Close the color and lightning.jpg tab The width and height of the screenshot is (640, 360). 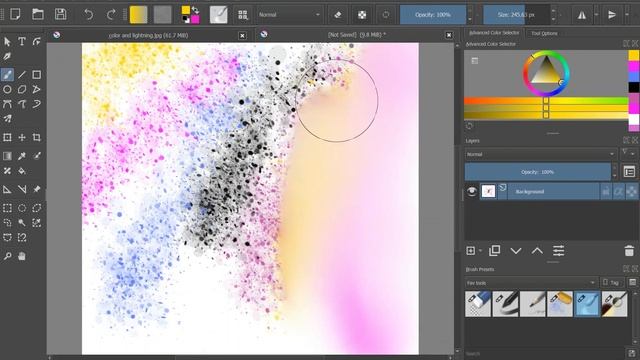coord(242,36)
